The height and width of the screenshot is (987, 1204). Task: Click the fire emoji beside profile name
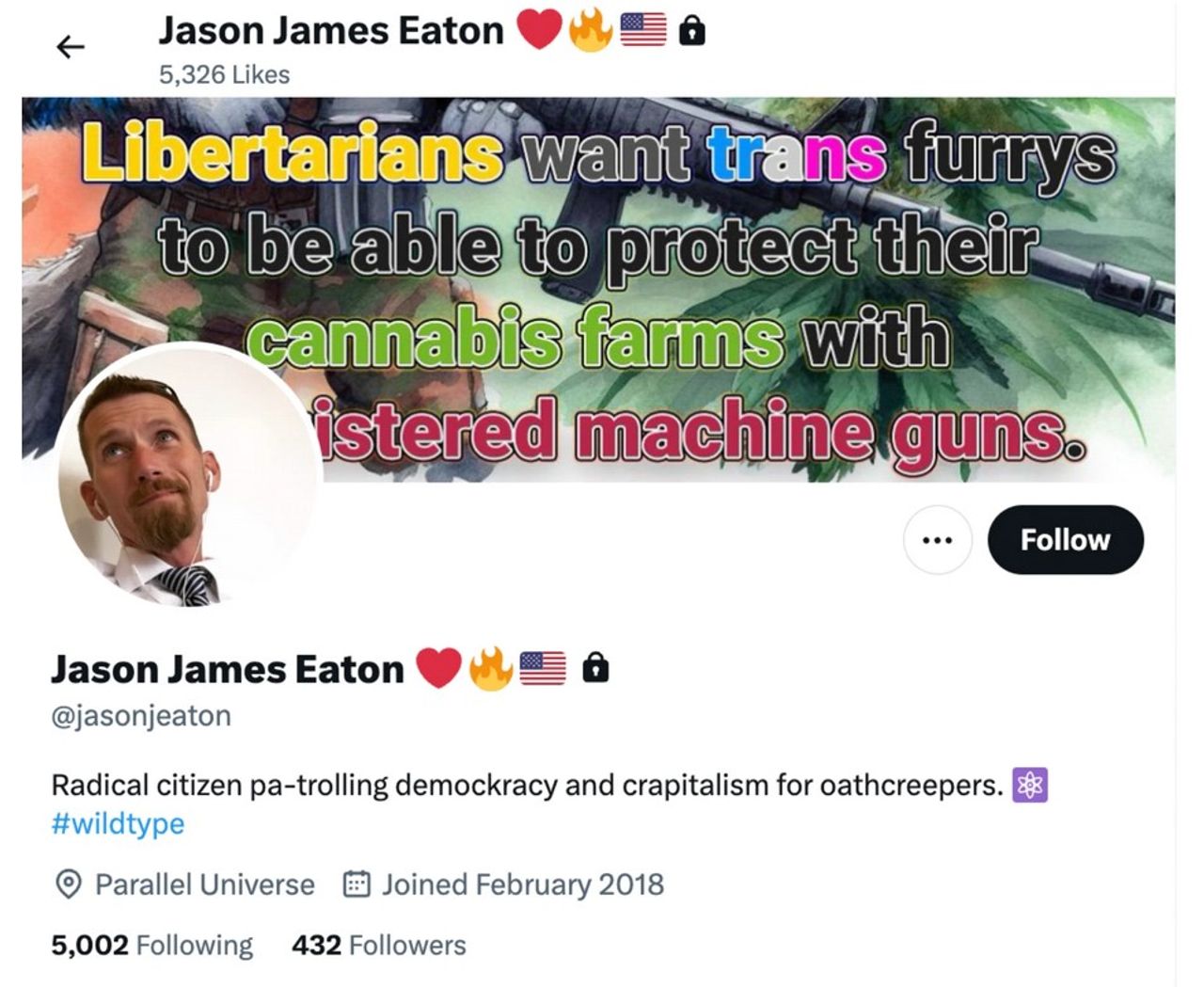coord(490,669)
